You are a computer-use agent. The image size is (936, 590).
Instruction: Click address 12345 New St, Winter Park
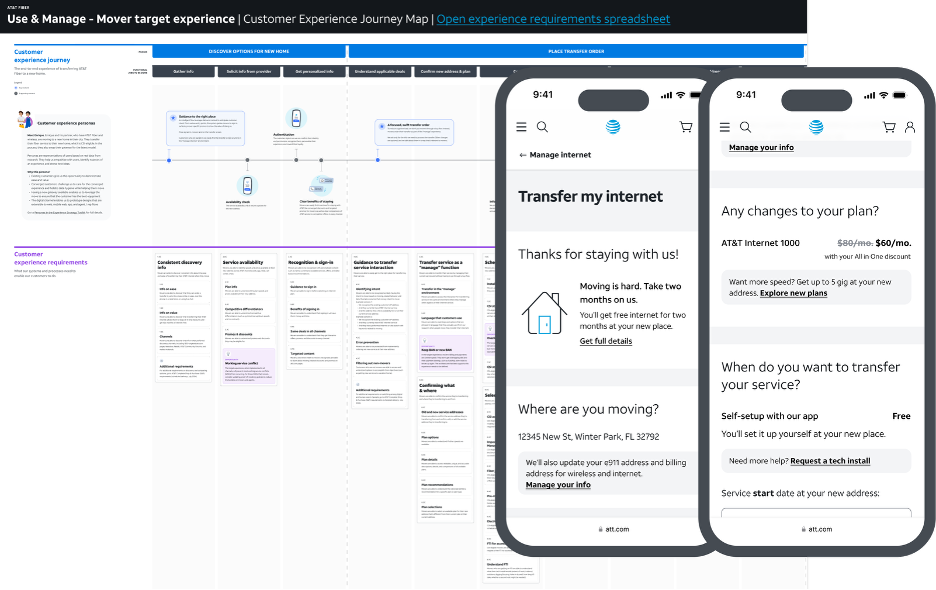(x=589, y=437)
